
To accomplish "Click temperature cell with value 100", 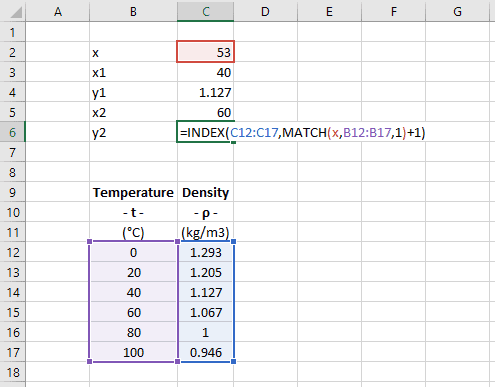I will (x=133, y=352).
